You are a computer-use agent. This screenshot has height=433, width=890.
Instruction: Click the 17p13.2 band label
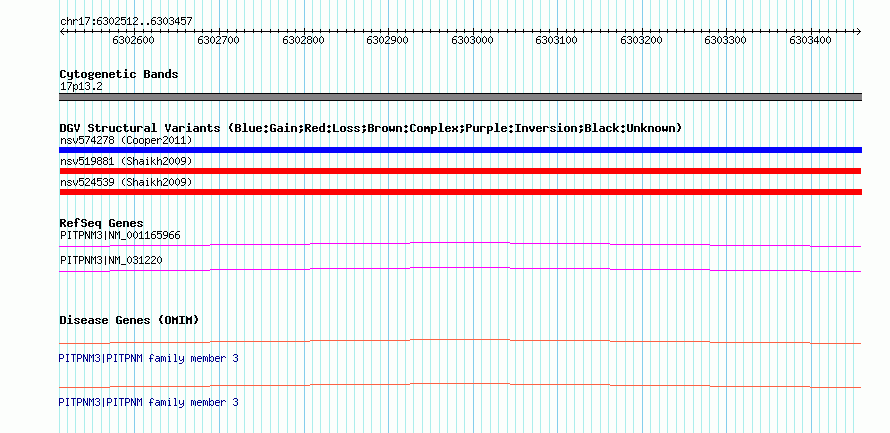pyautogui.click(x=81, y=87)
